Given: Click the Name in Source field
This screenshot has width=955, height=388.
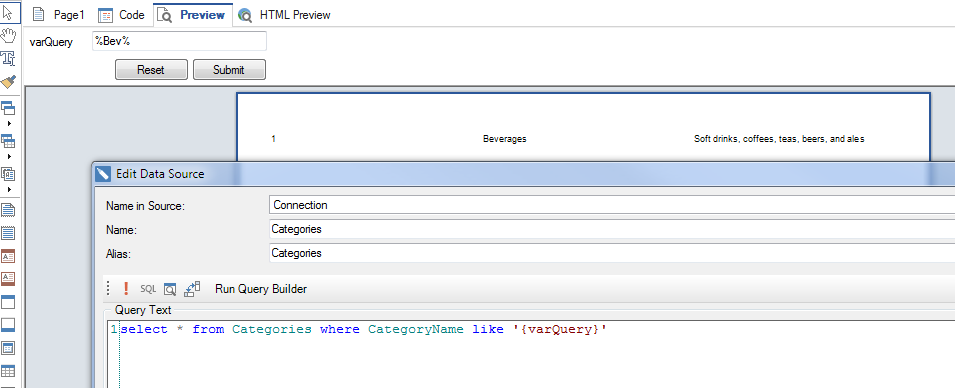Looking at the screenshot, I should pos(611,205).
